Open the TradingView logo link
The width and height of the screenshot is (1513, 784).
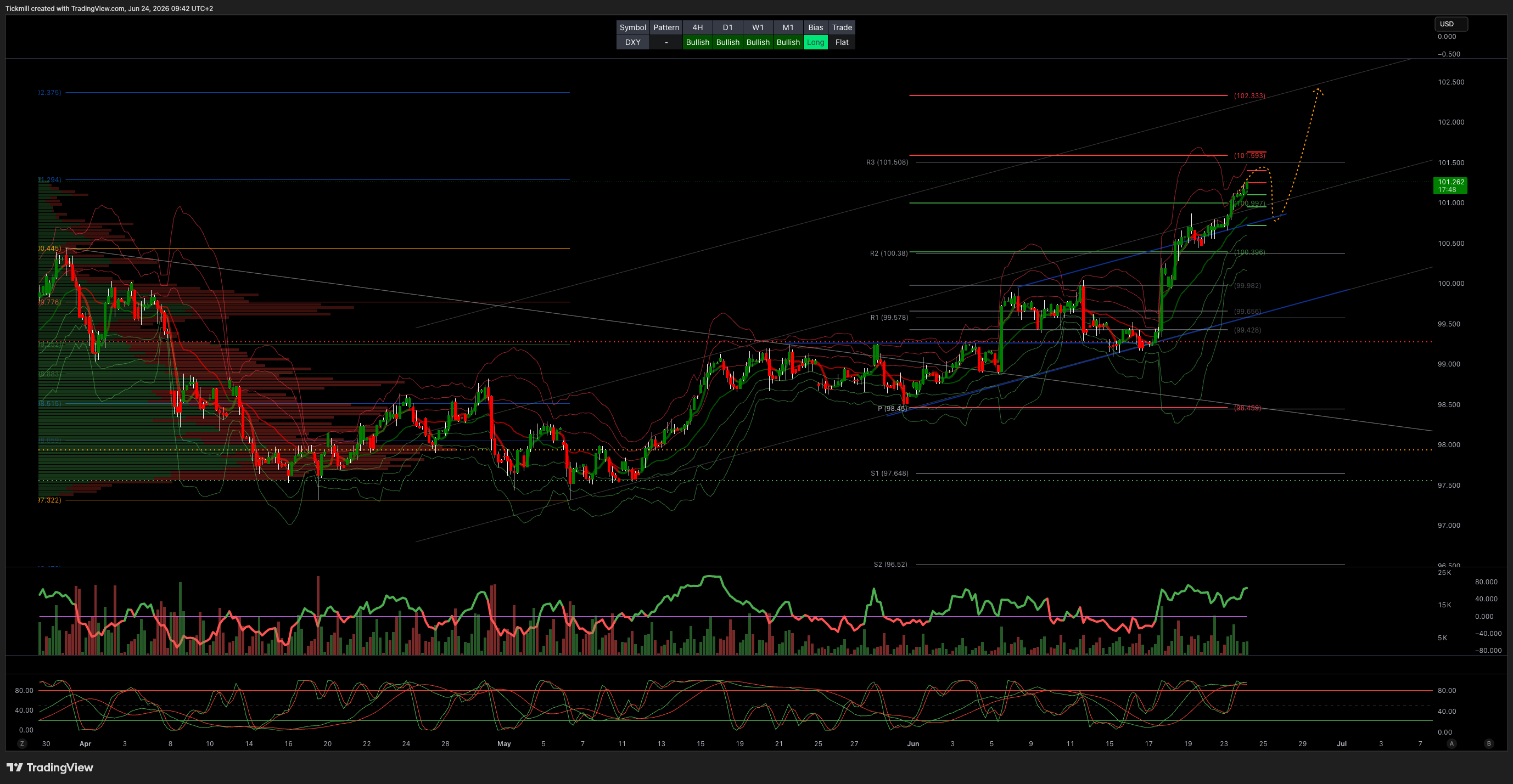click(50, 768)
